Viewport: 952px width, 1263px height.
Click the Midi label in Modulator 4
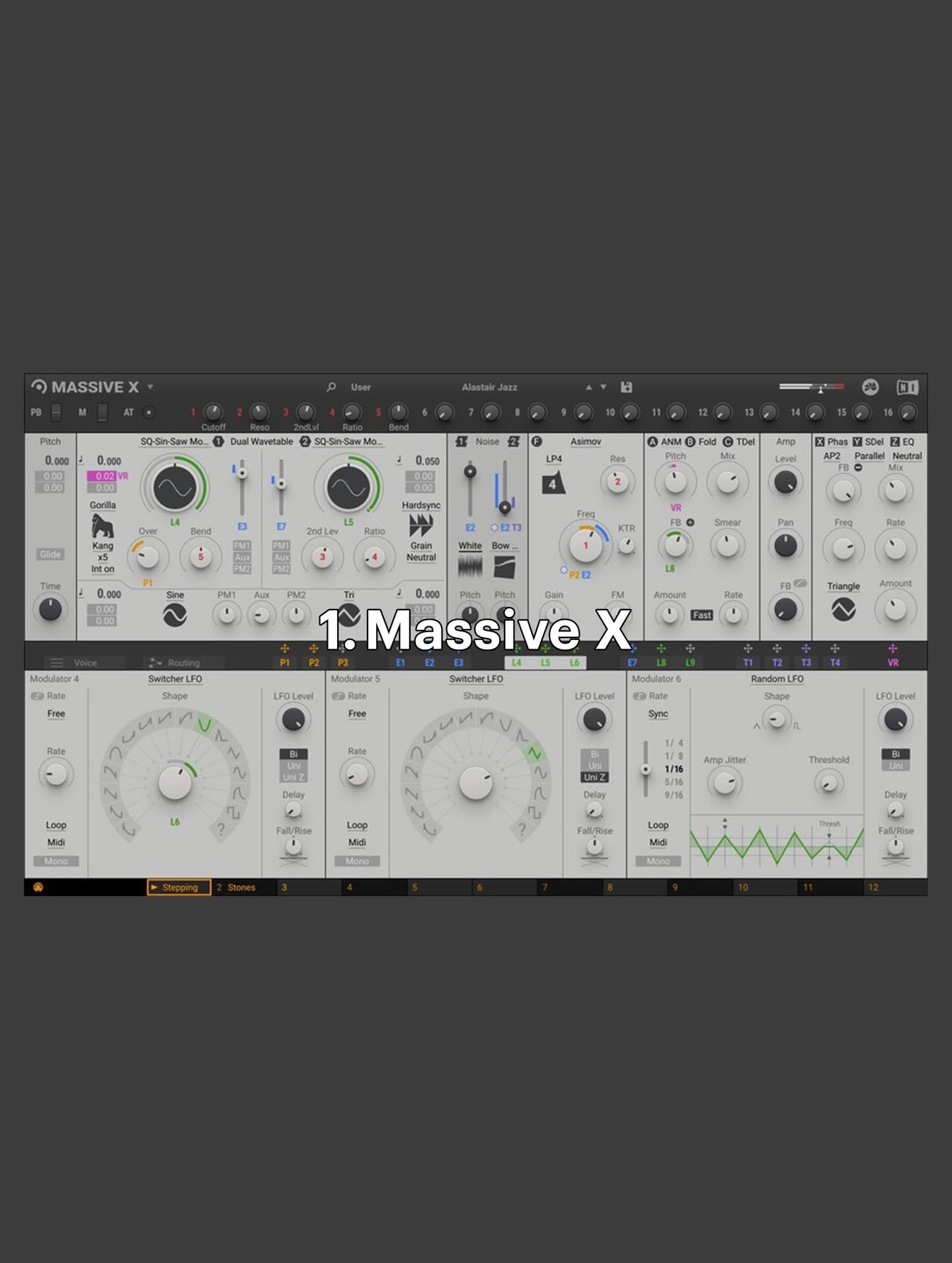(x=56, y=842)
